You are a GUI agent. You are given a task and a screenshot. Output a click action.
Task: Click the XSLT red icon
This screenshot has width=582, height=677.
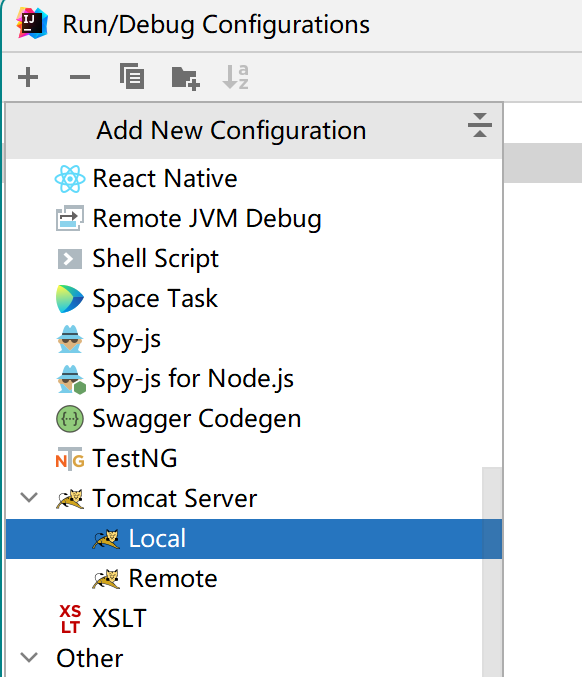[x=70, y=619]
